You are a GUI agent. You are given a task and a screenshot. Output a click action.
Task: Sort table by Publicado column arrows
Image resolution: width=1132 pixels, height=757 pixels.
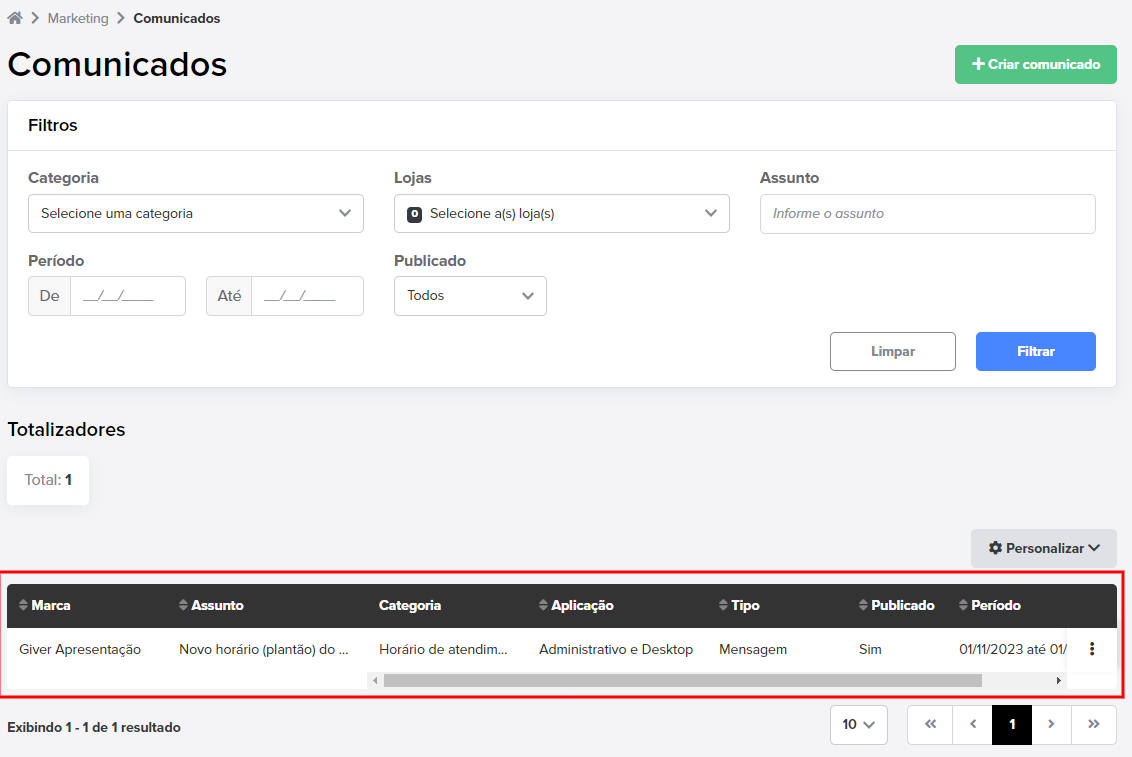coord(863,605)
